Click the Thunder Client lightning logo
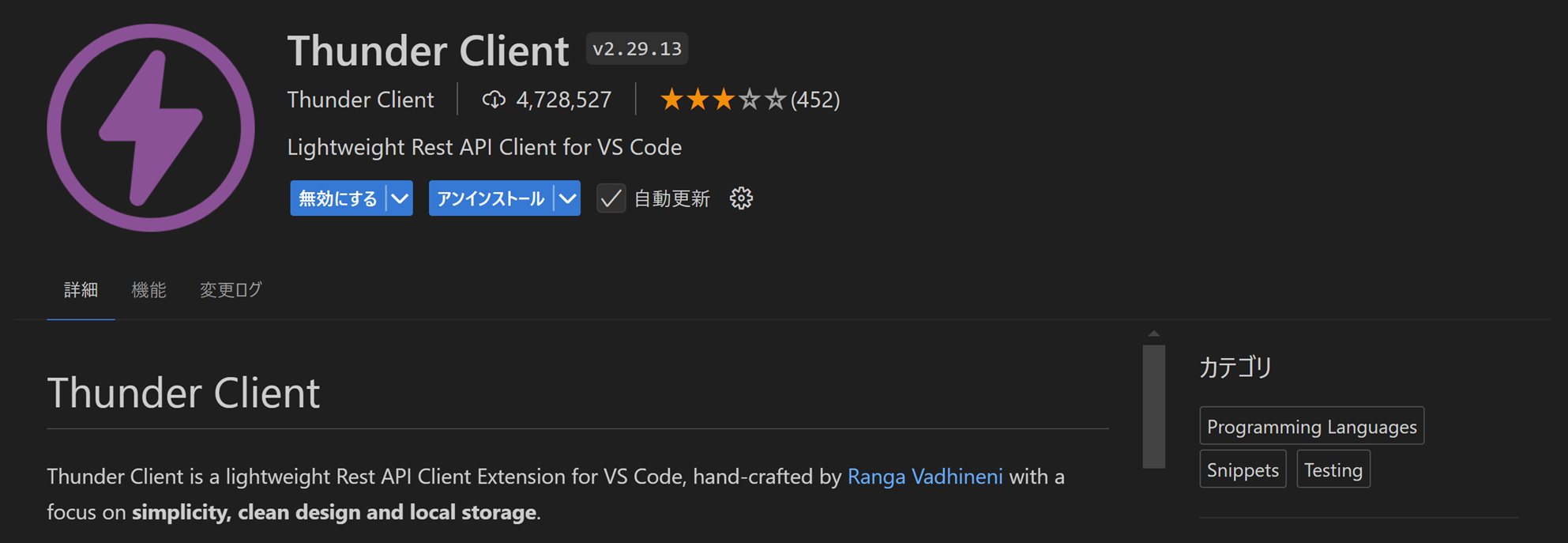The height and width of the screenshot is (543, 1568). click(x=150, y=127)
